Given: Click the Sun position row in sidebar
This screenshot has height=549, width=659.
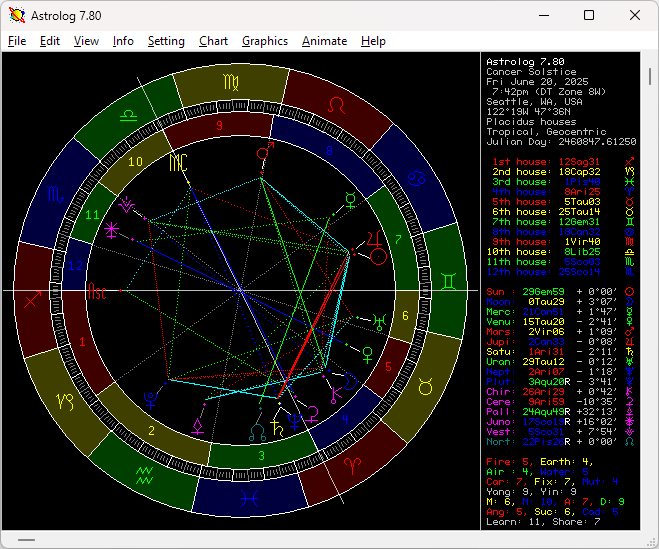Looking at the screenshot, I should (x=558, y=291).
